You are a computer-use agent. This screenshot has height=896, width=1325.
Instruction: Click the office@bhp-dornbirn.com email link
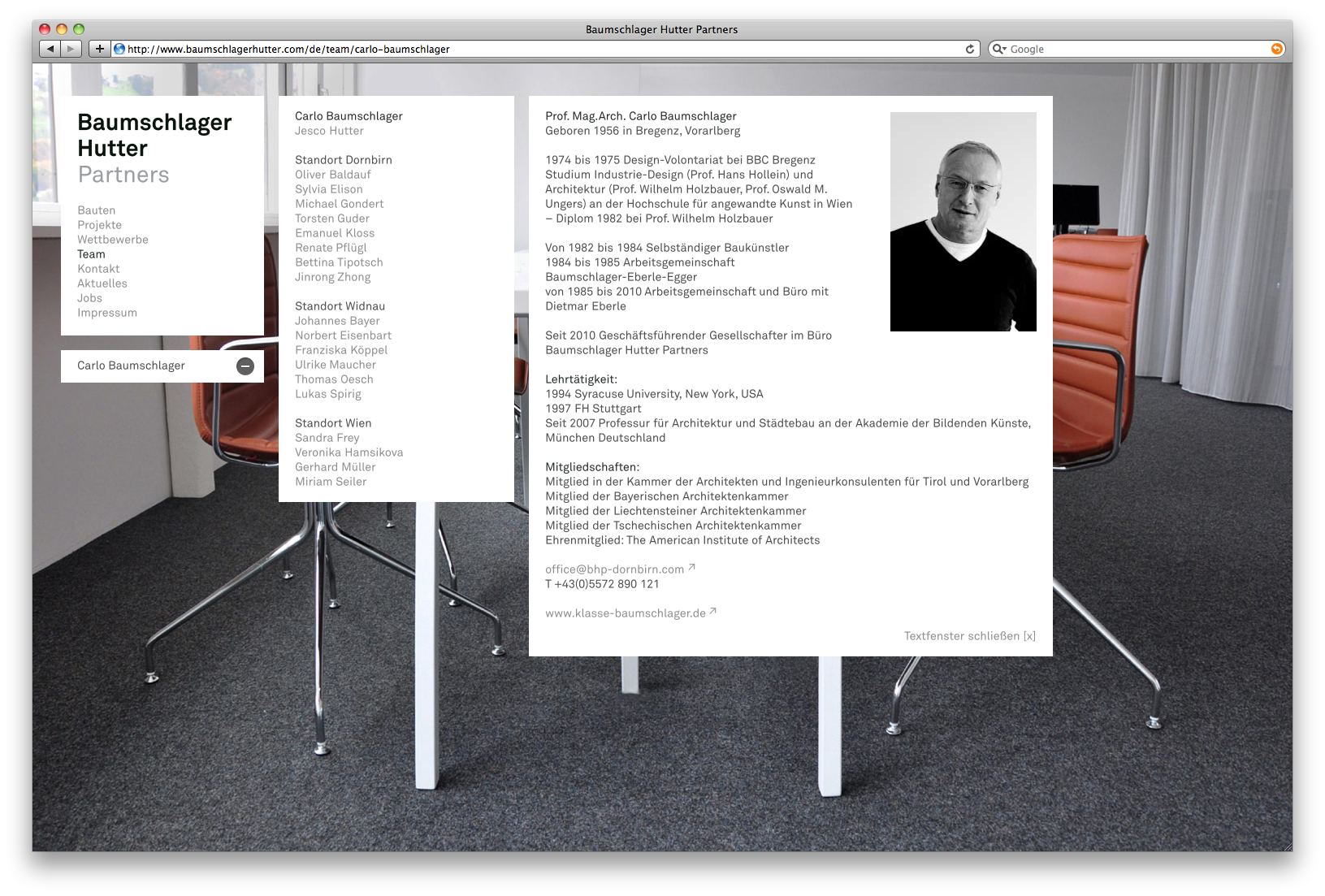pos(614,569)
